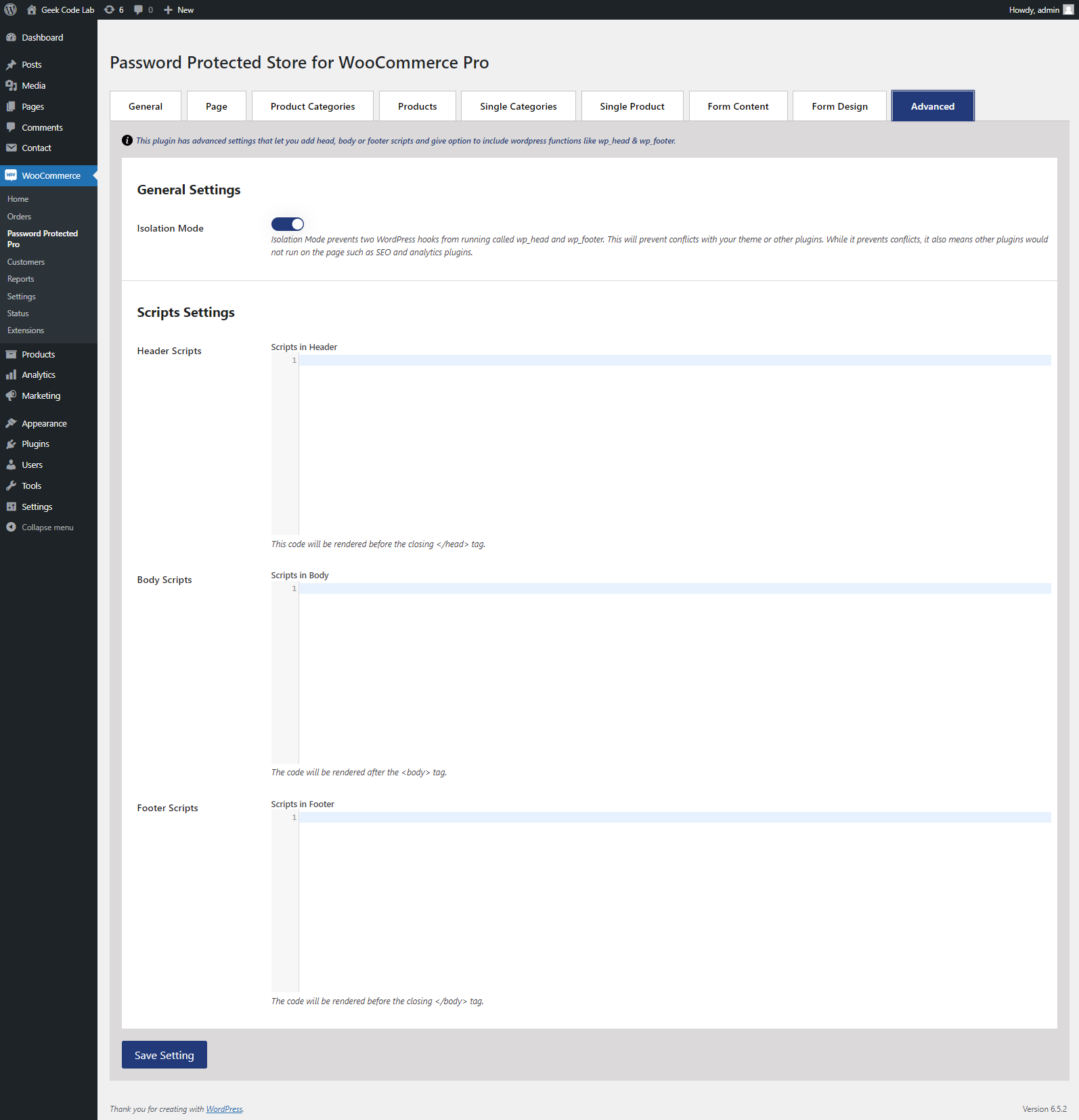Open the WordPress footer link
1079x1120 pixels.
click(x=224, y=1108)
